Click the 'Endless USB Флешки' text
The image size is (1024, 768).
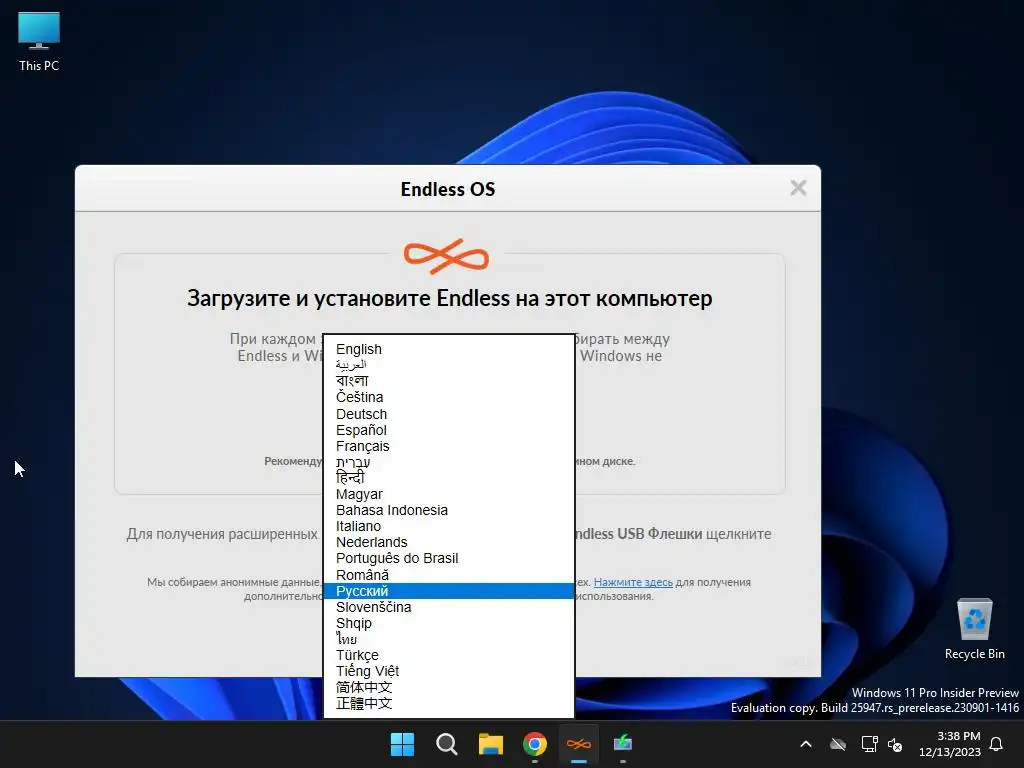638,534
